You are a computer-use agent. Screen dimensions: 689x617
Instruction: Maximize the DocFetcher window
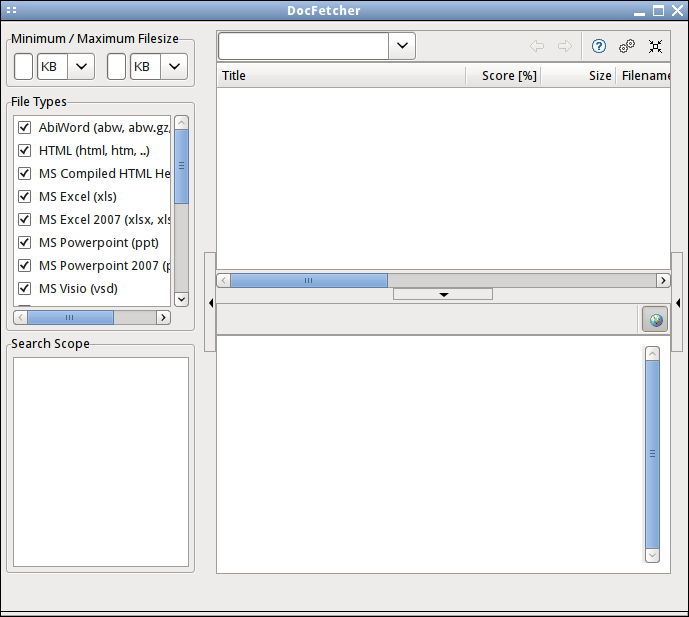tap(658, 11)
